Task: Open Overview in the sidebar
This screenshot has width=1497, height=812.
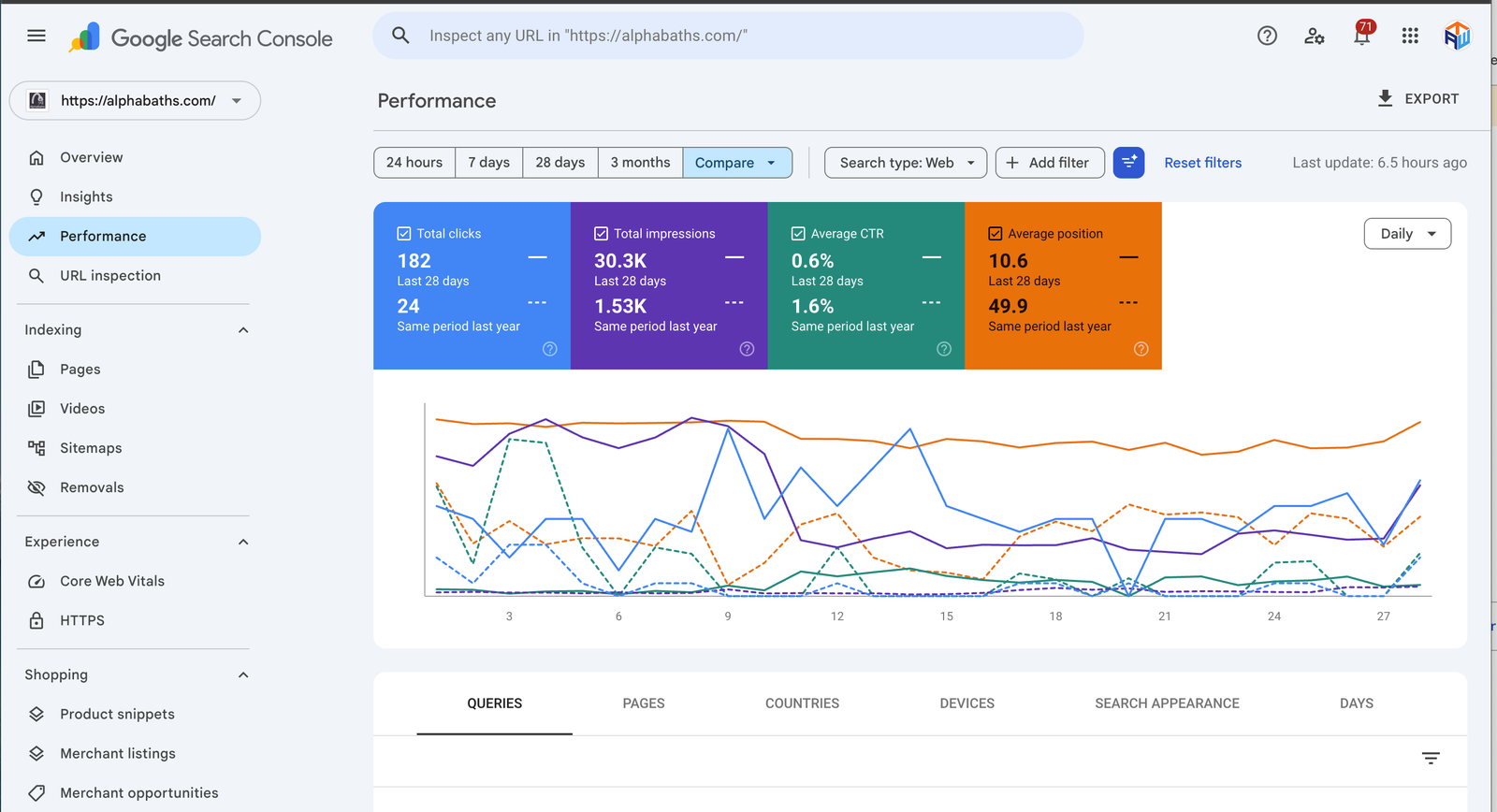Action: [135, 157]
